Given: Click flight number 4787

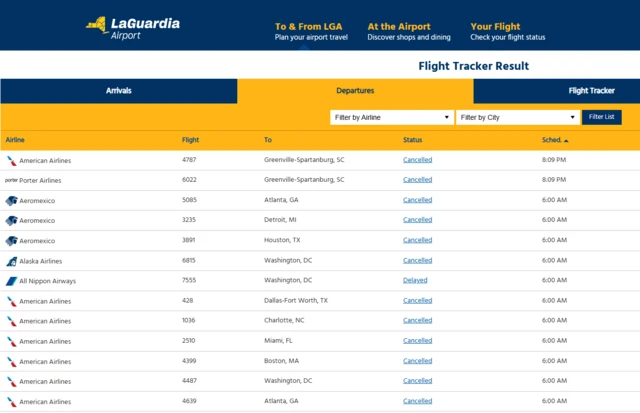Looking at the screenshot, I should pos(189,160).
